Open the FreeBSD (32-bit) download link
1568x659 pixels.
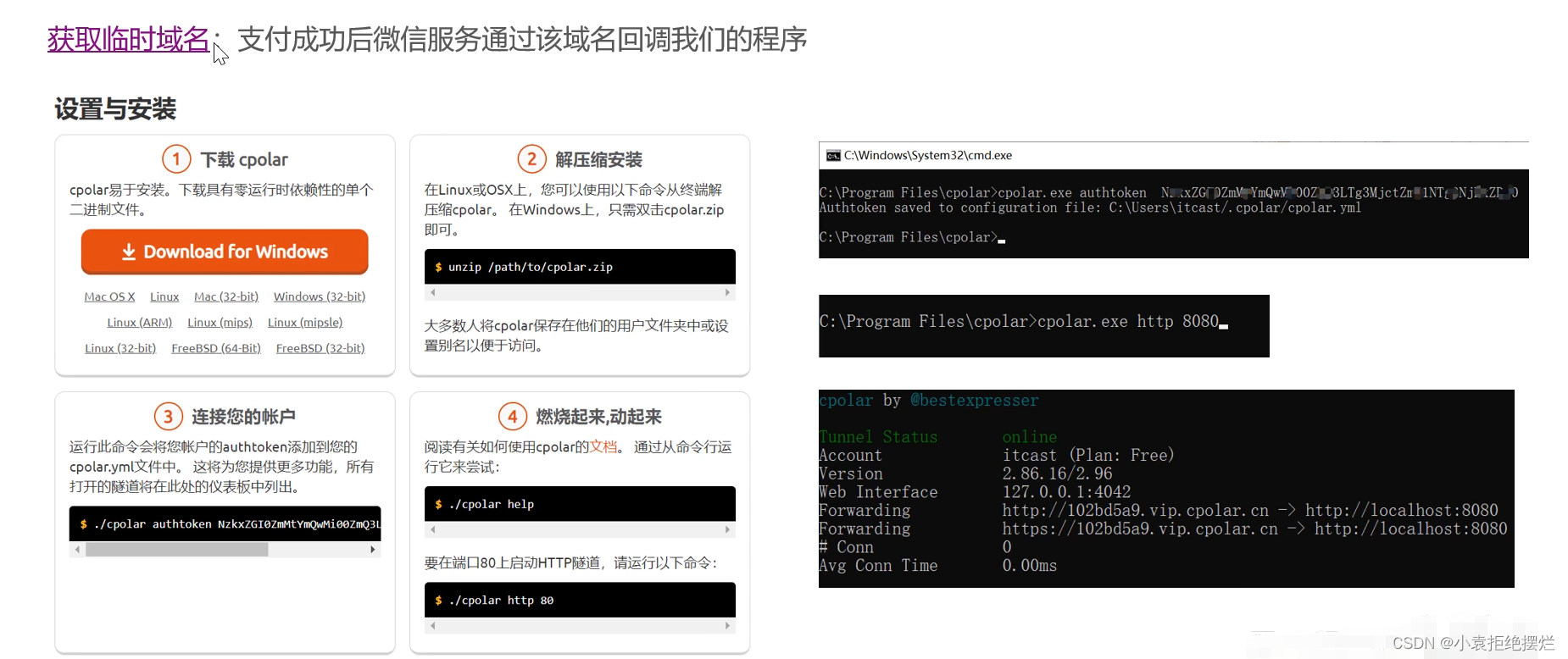coord(320,348)
